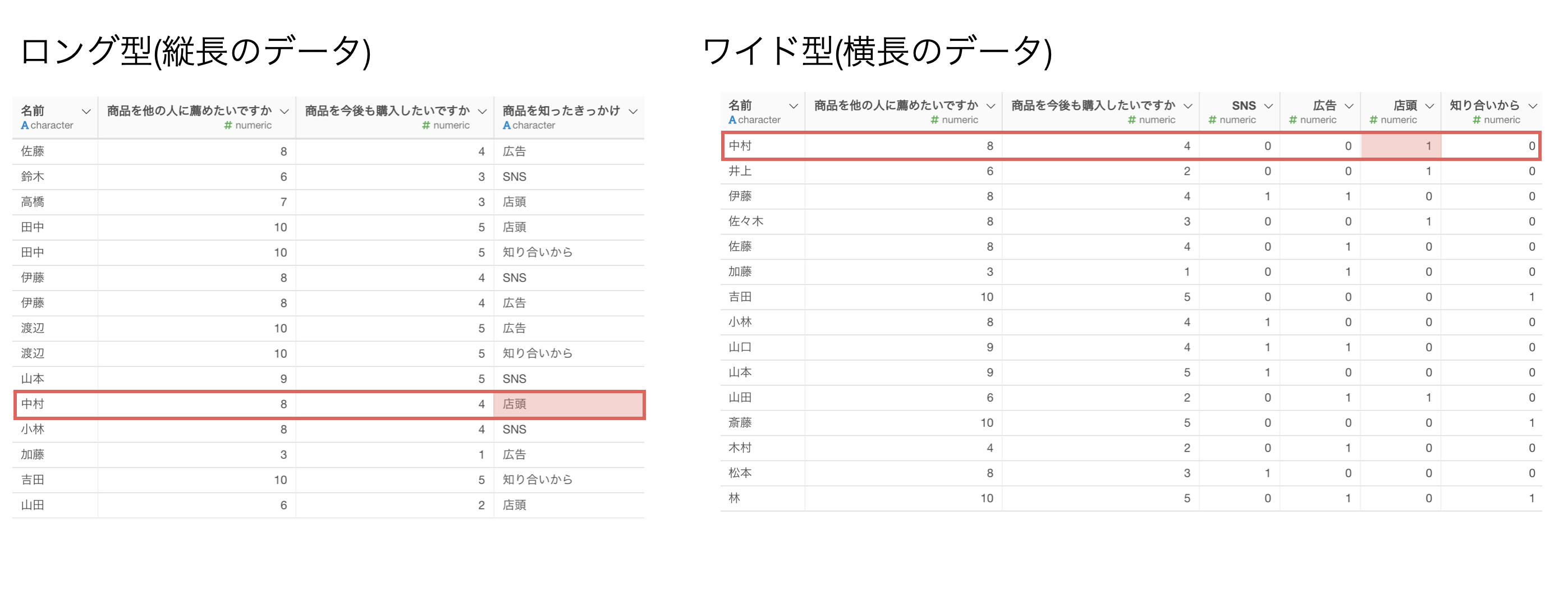Viewport: 1568px width, 608px height.
Task: Select the 佐藤 name cell in long-format table
Action: click(56, 151)
